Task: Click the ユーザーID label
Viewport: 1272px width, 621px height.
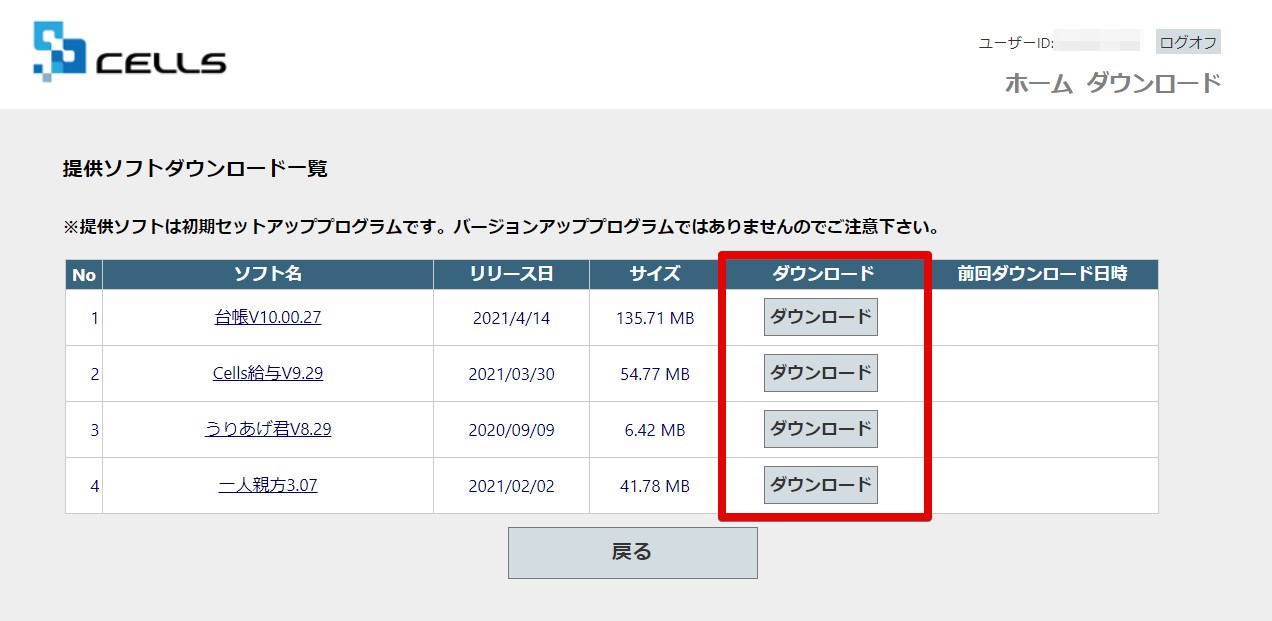Action: click(1016, 43)
